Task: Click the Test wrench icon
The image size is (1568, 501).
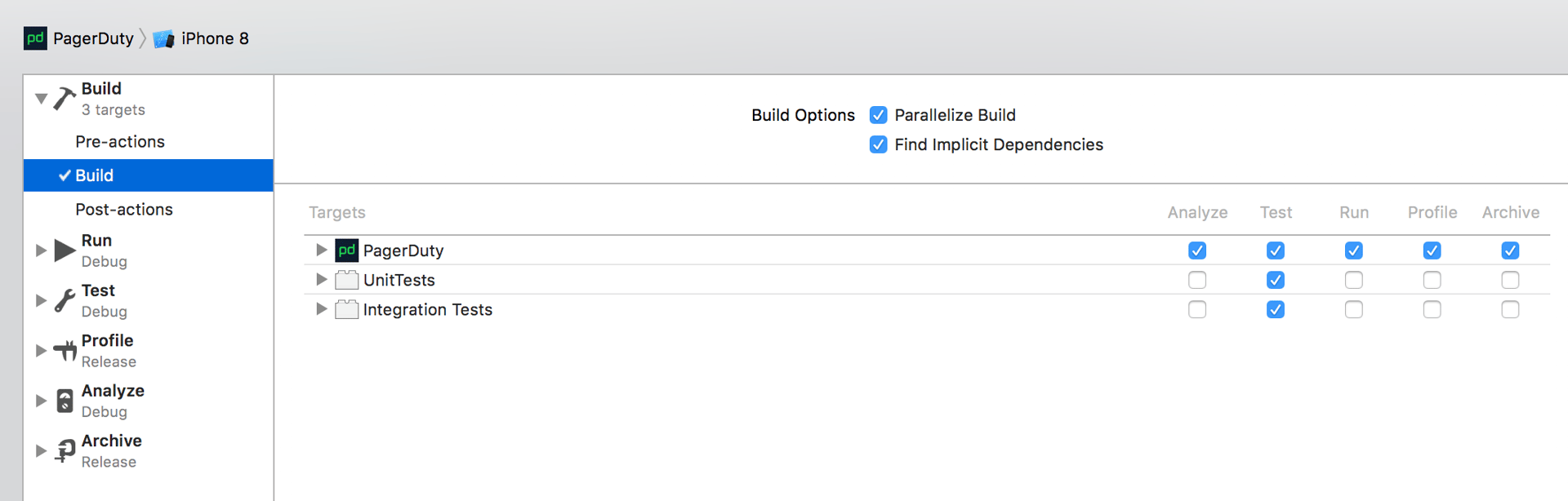Action: (x=65, y=300)
